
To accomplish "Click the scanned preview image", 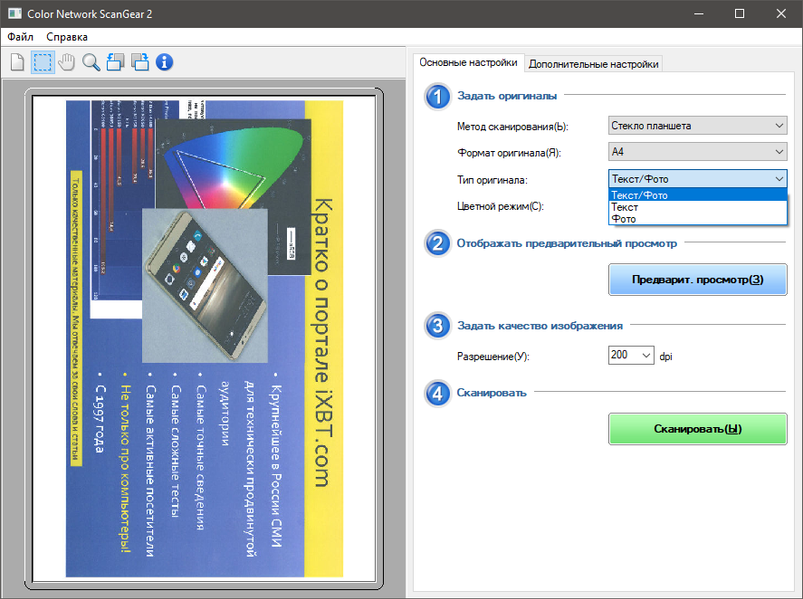I will (x=204, y=338).
